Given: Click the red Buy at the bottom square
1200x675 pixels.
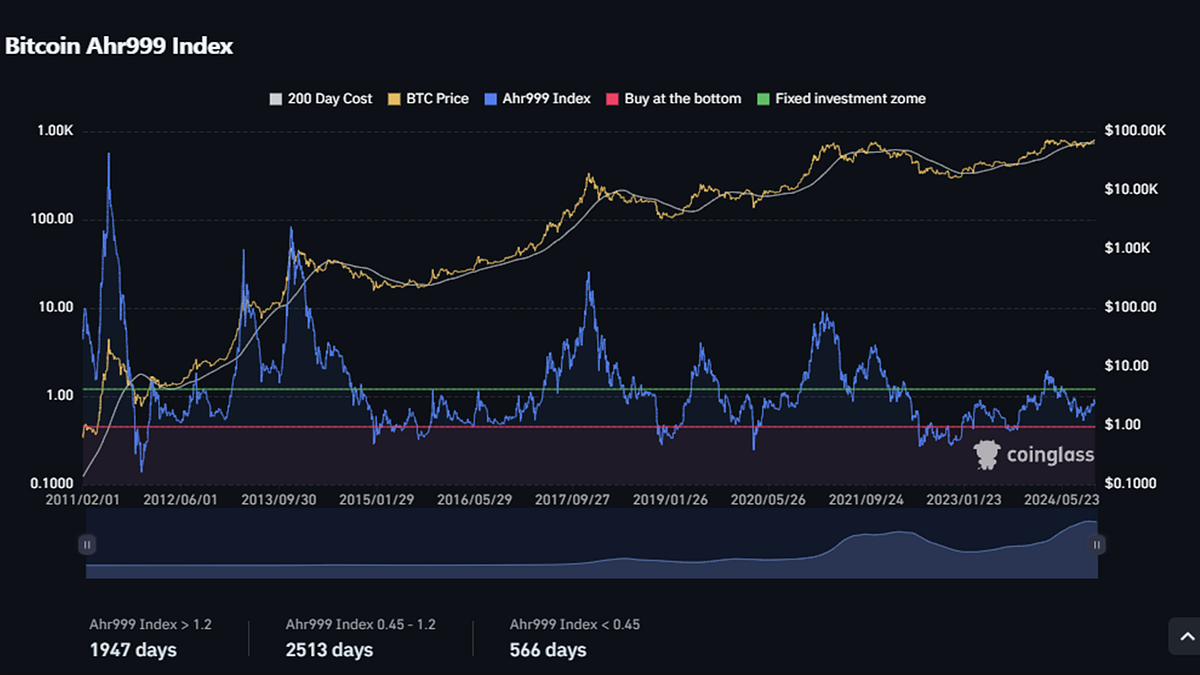Looking at the screenshot, I should (610, 98).
